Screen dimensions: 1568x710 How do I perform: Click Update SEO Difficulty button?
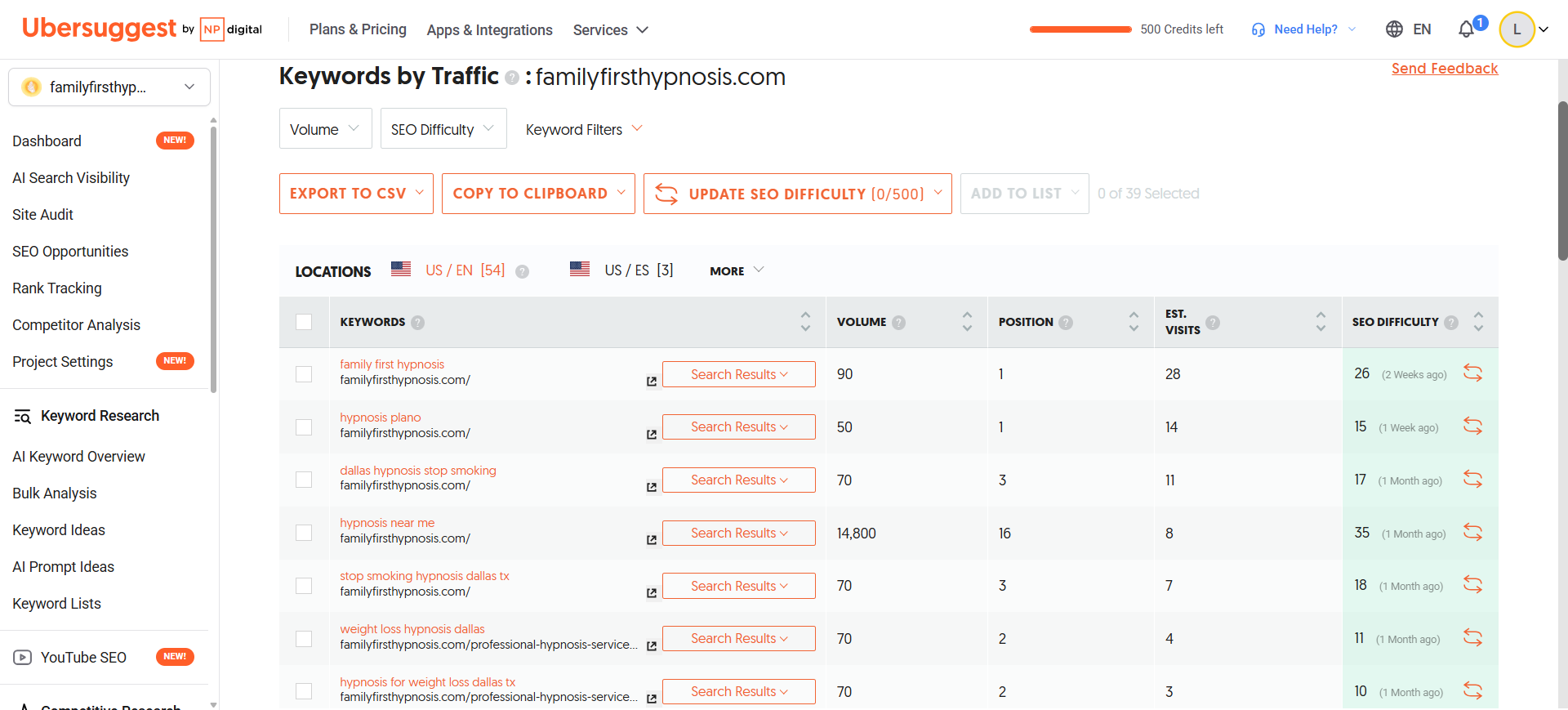click(x=798, y=194)
